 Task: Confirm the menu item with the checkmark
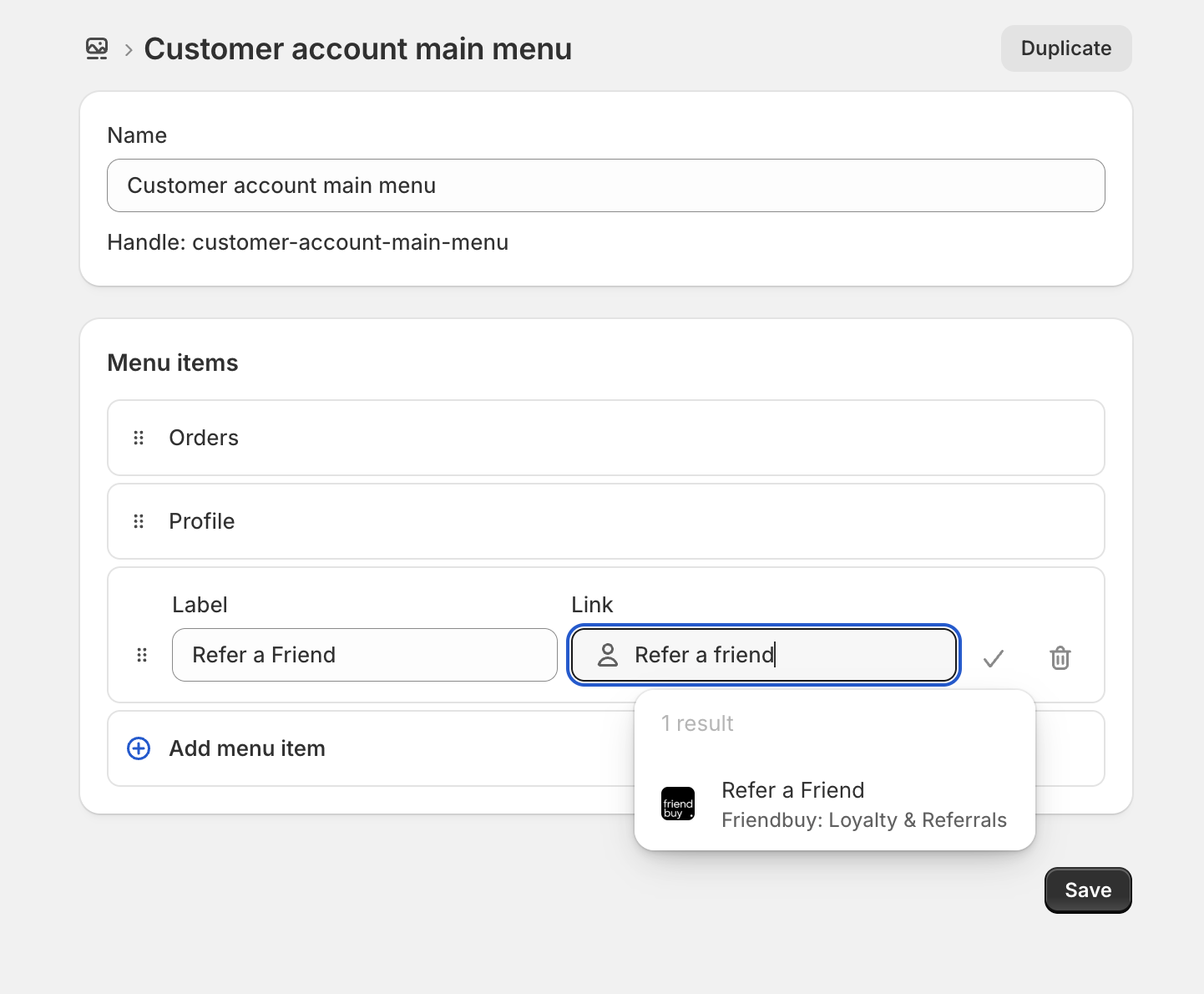(993, 658)
